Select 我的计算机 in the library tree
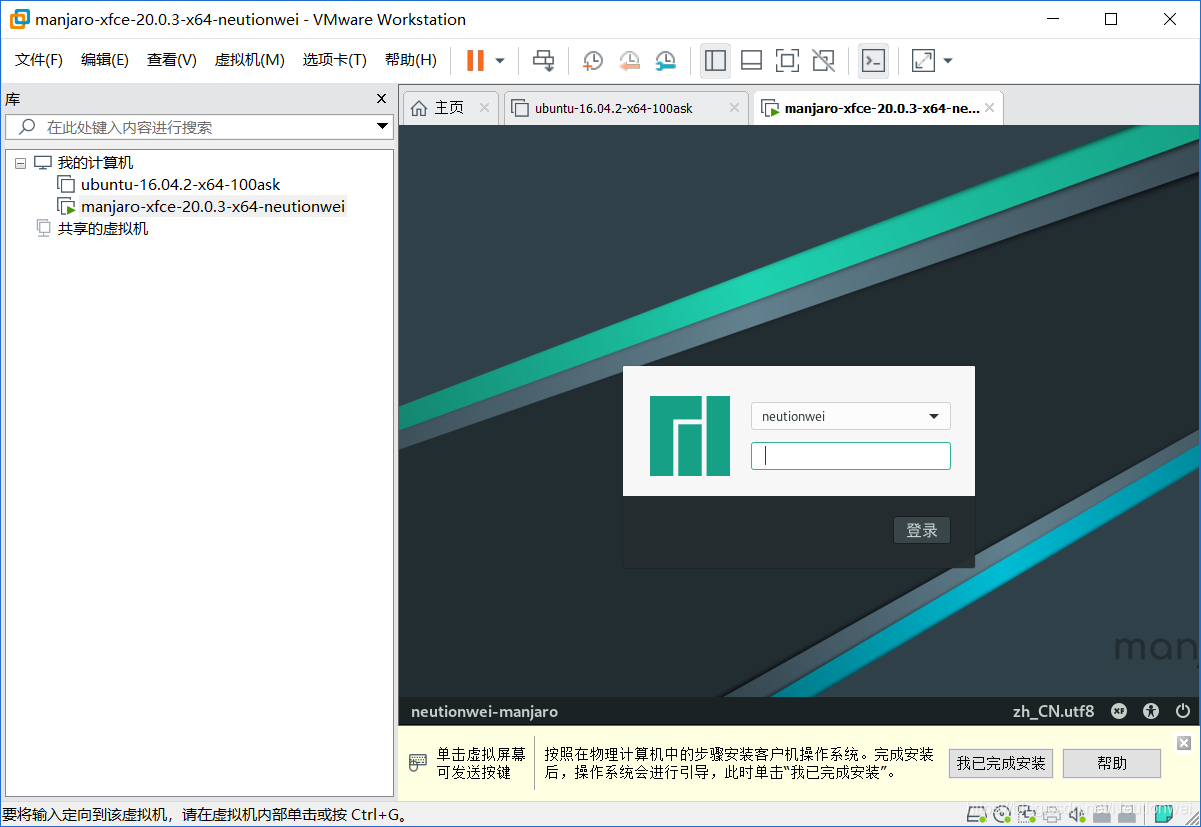This screenshot has height=827, width=1201. click(x=95, y=163)
